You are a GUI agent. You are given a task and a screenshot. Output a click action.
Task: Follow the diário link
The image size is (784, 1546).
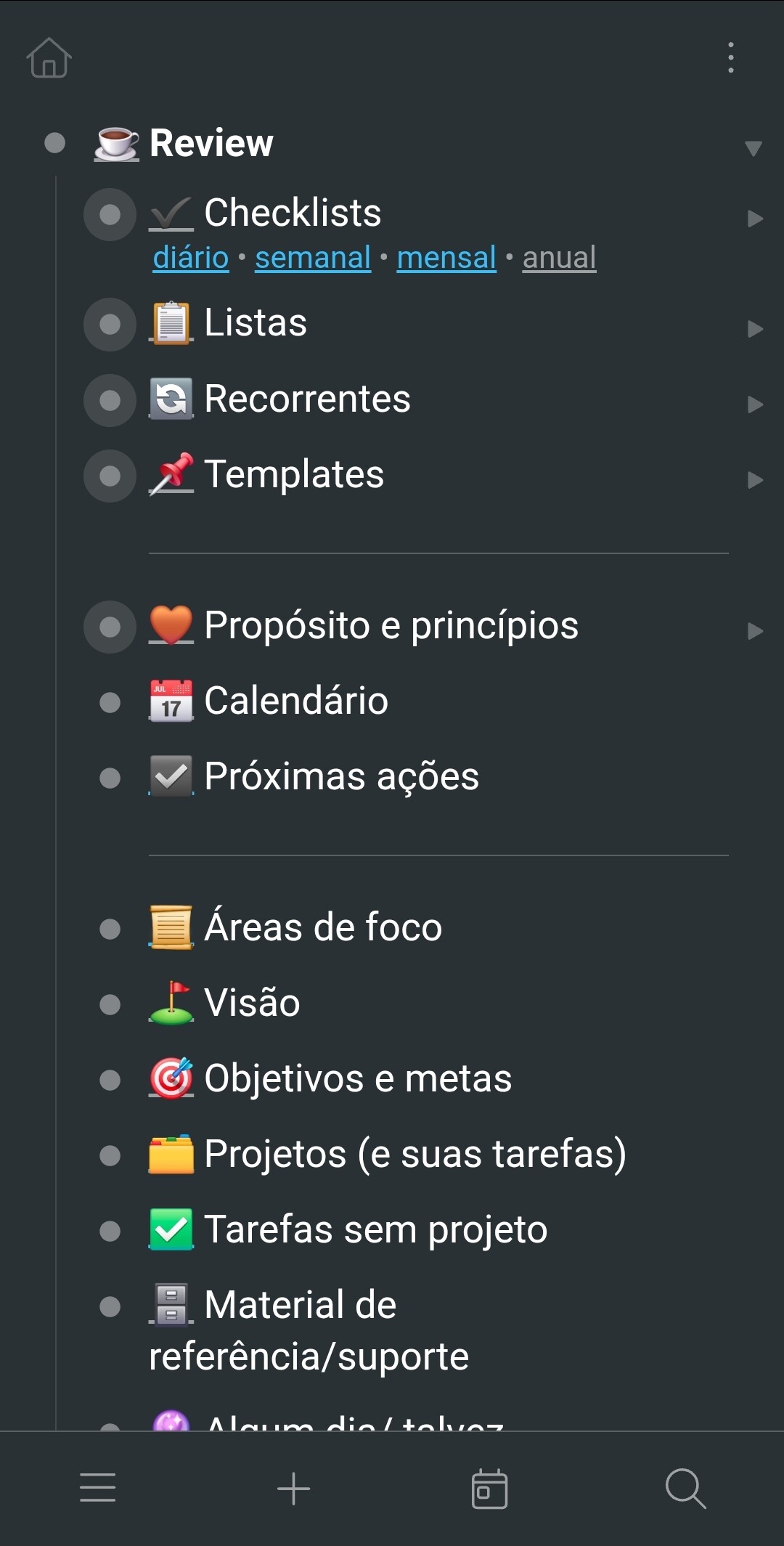click(x=191, y=258)
